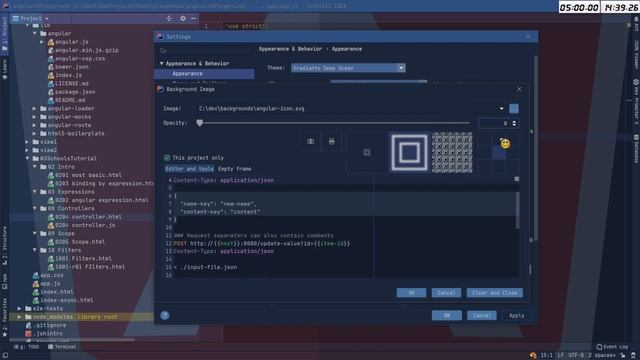Open the Database tool window on right edge
Screen dimensions: 640x360
[x=636, y=149]
